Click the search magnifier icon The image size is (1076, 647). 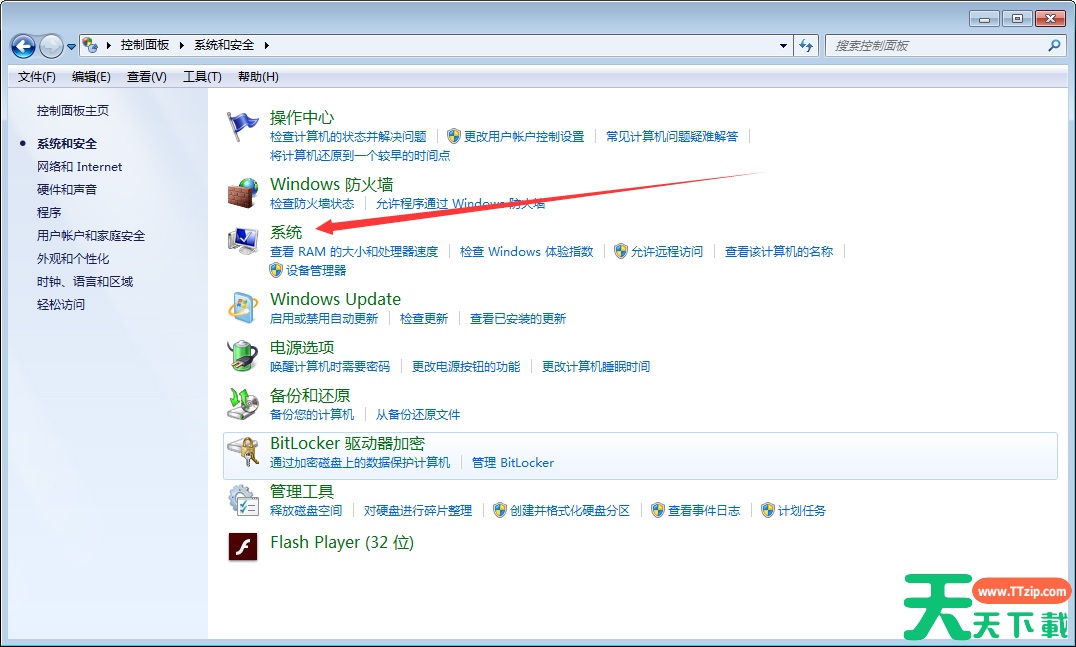(1053, 46)
